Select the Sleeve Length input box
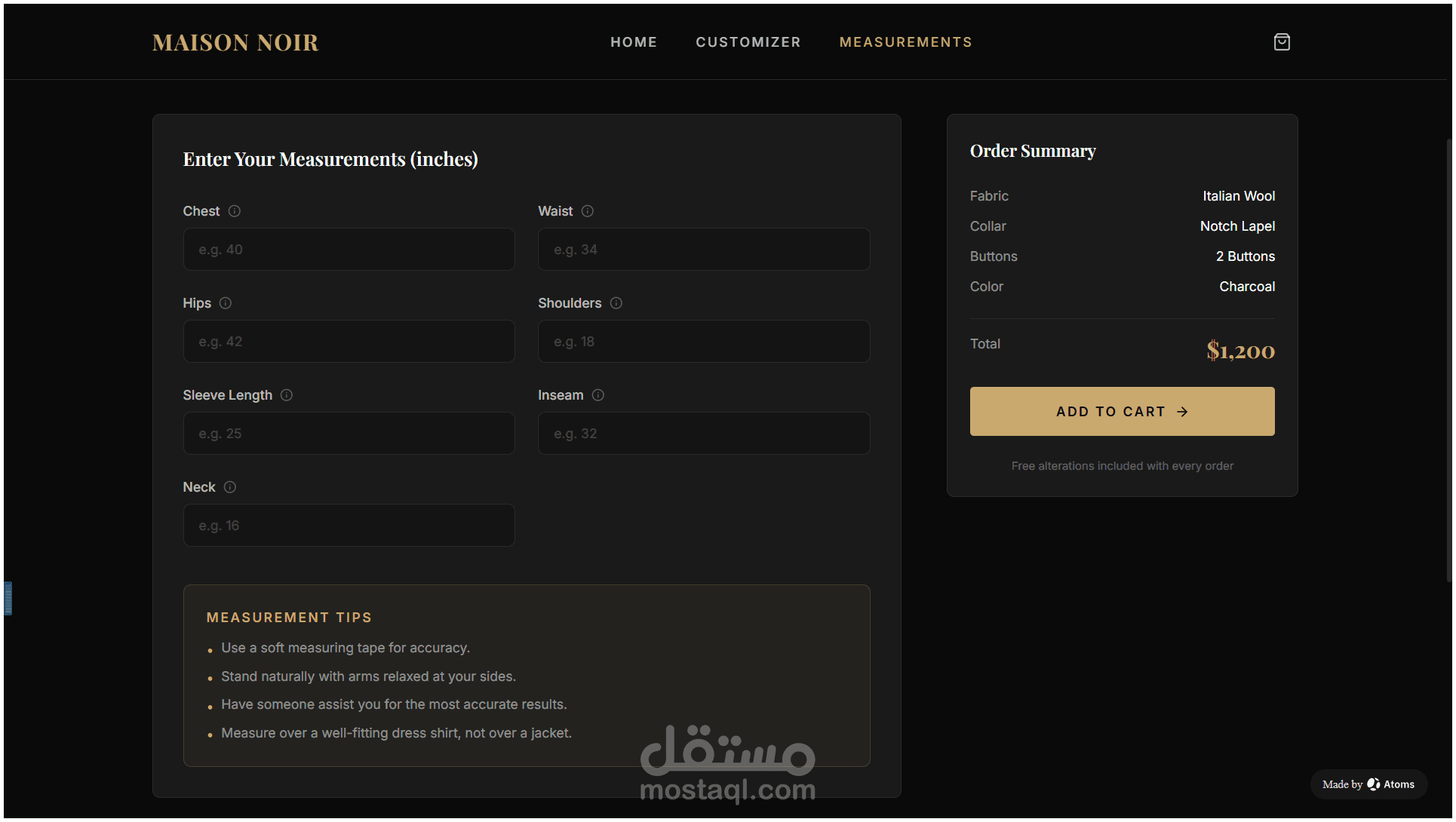 [349, 434]
